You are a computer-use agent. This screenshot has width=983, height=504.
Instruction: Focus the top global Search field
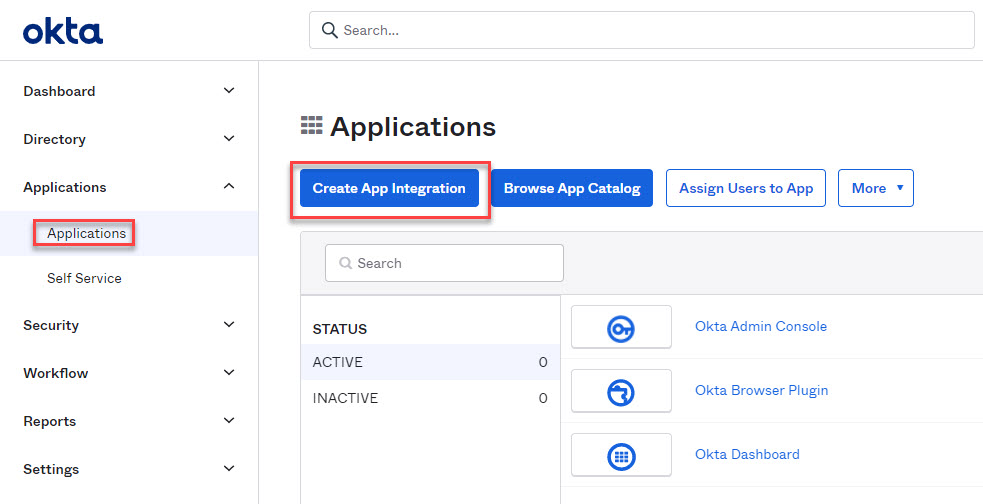pos(642,29)
